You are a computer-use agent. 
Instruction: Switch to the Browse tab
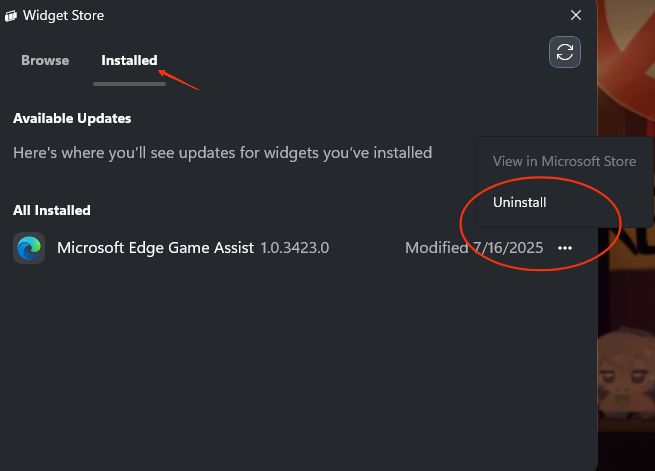click(x=45, y=60)
